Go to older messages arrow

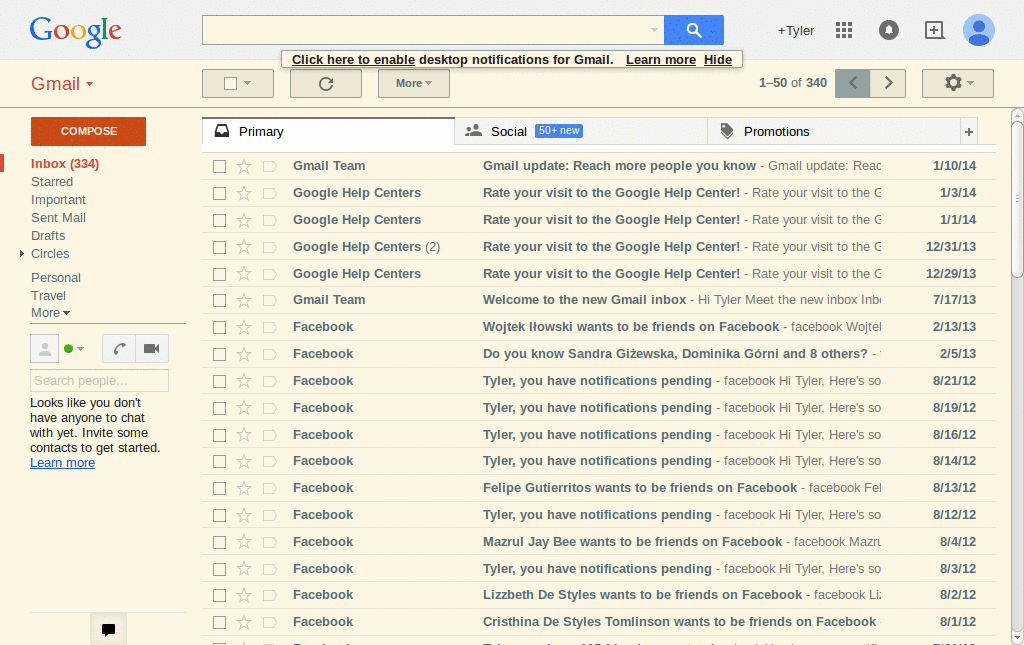888,84
